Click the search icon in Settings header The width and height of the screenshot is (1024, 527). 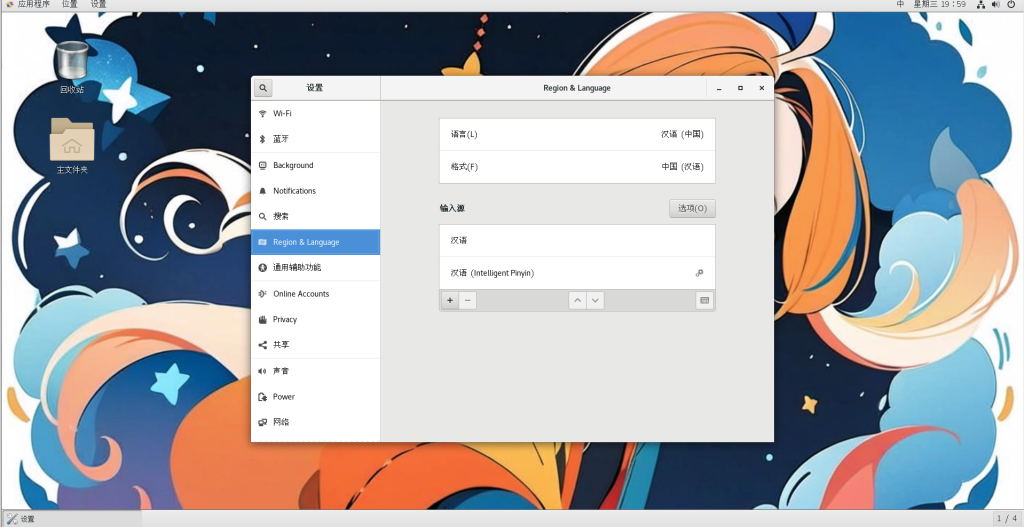262,88
